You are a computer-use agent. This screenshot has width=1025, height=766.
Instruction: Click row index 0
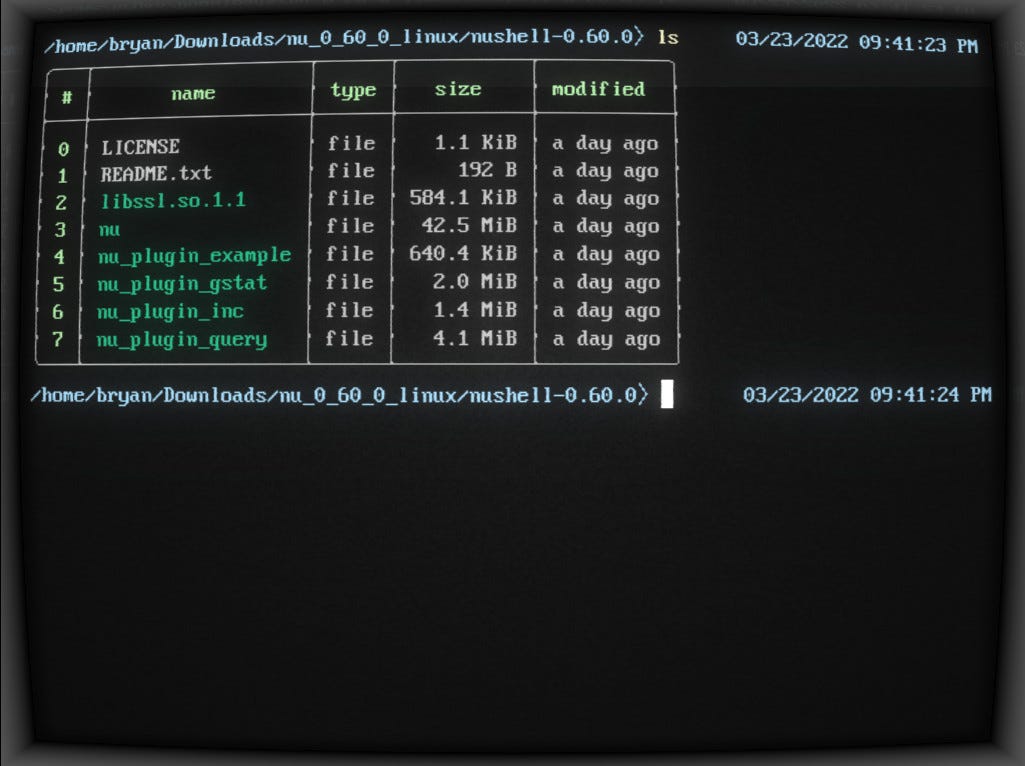click(63, 150)
